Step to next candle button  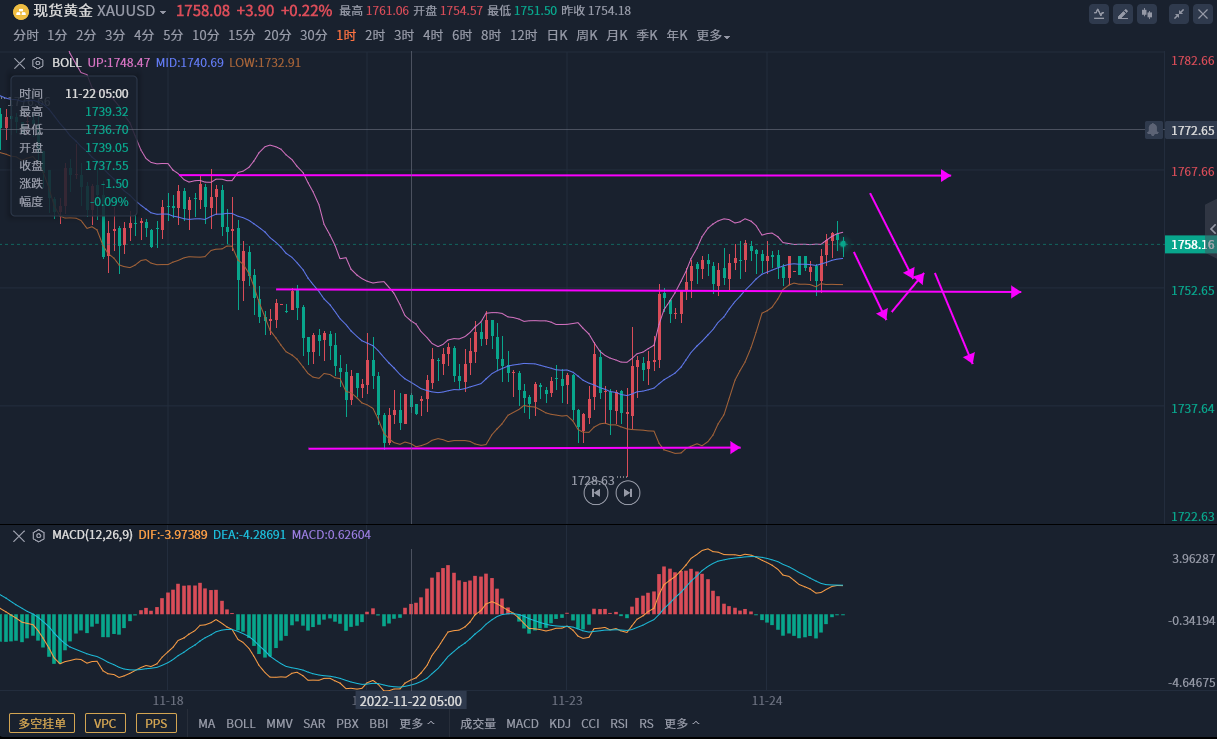[x=628, y=492]
